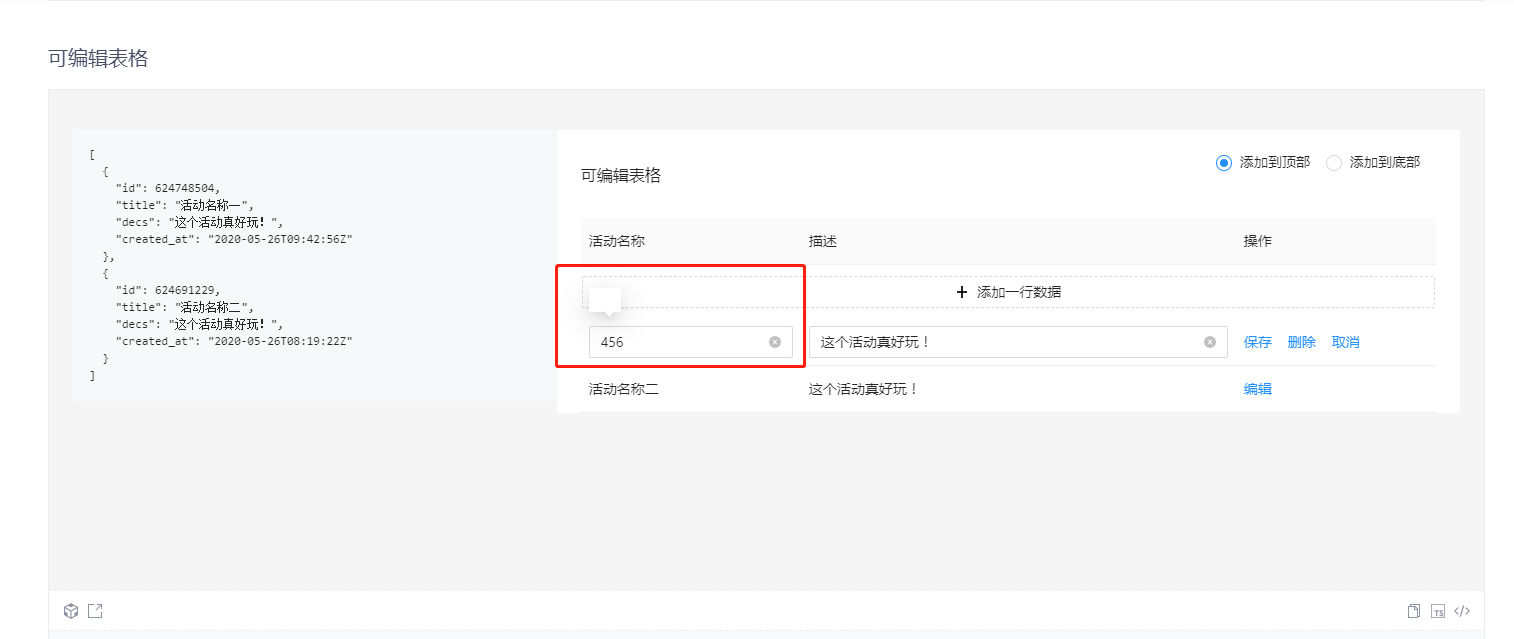Click the 可编辑表格 page section heading
Viewport: 1514px width, 639px height.
click(x=98, y=58)
